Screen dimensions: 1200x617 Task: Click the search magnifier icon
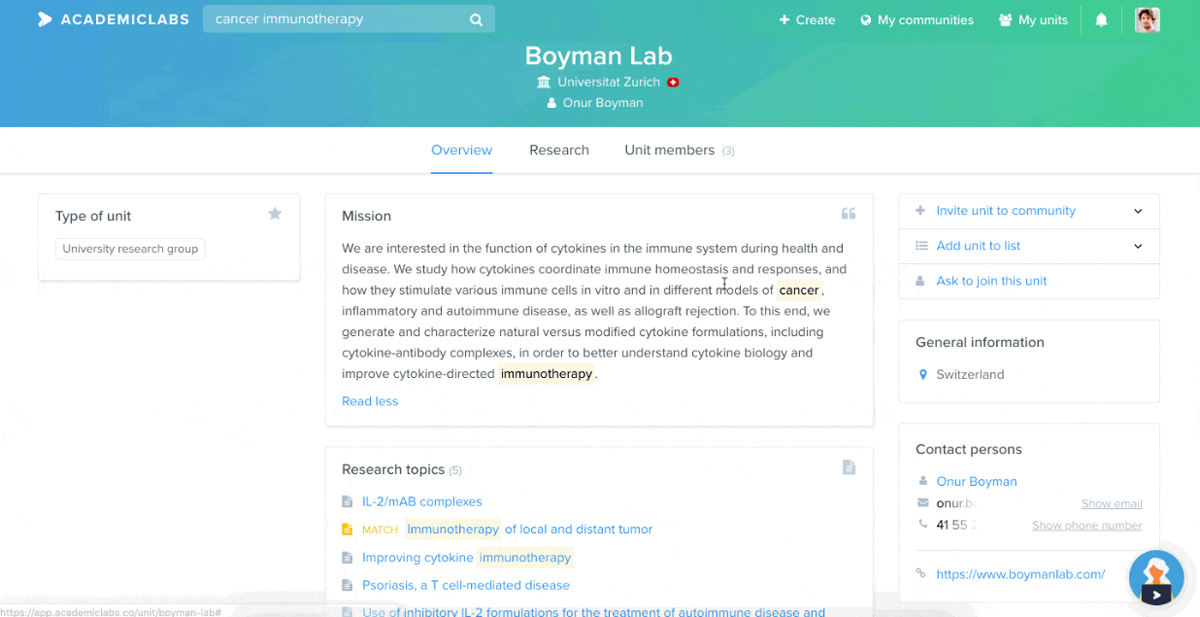(x=476, y=20)
